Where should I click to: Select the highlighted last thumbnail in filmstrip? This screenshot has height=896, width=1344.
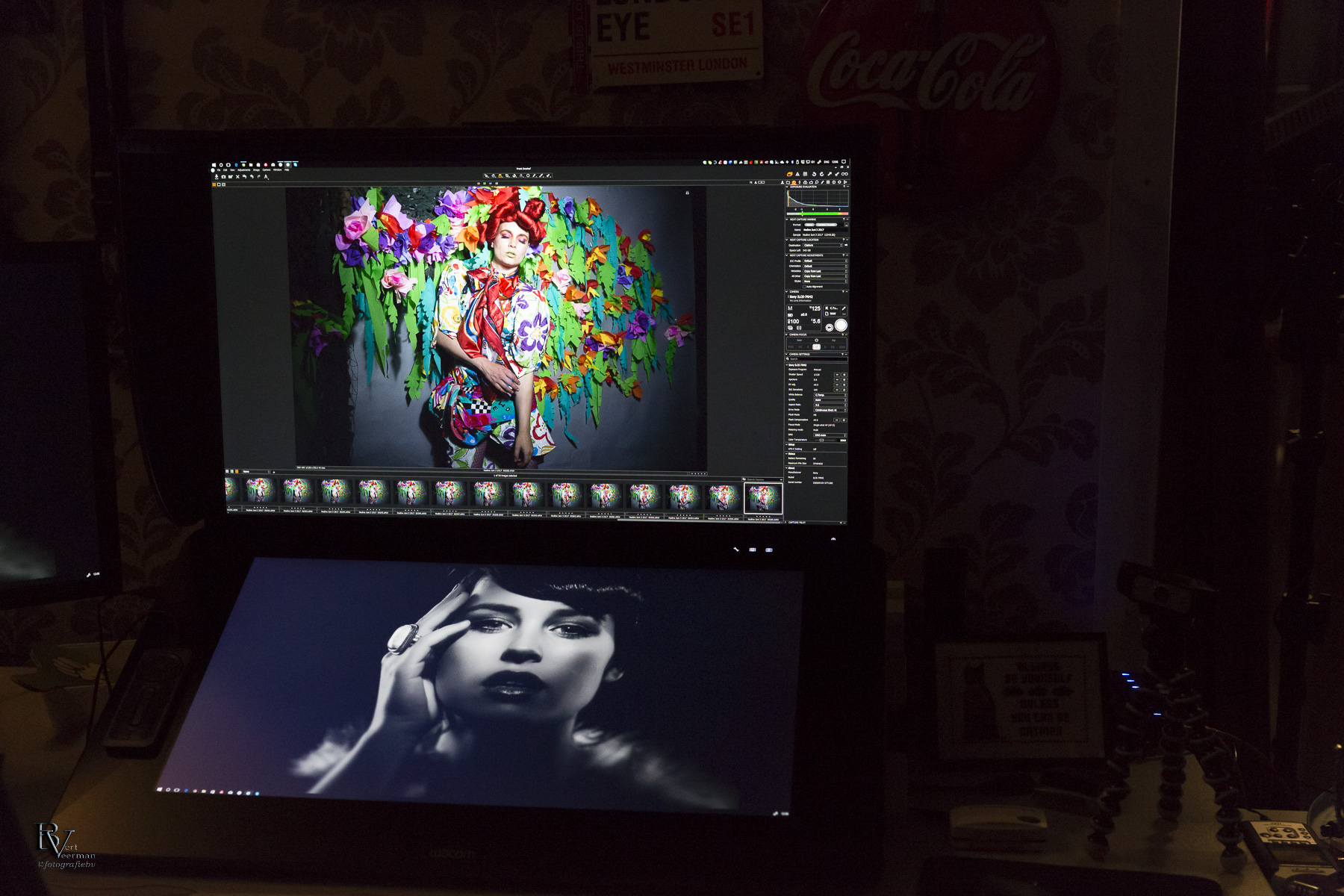[x=763, y=497]
